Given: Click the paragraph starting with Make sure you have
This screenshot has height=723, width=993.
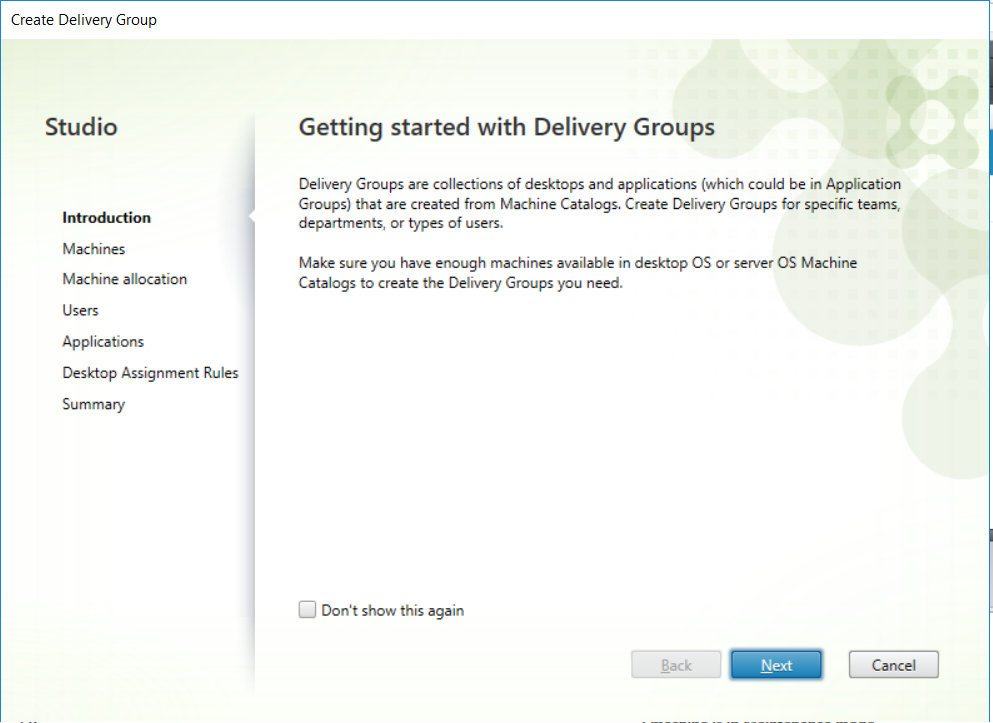Looking at the screenshot, I should [x=578, y=272].
